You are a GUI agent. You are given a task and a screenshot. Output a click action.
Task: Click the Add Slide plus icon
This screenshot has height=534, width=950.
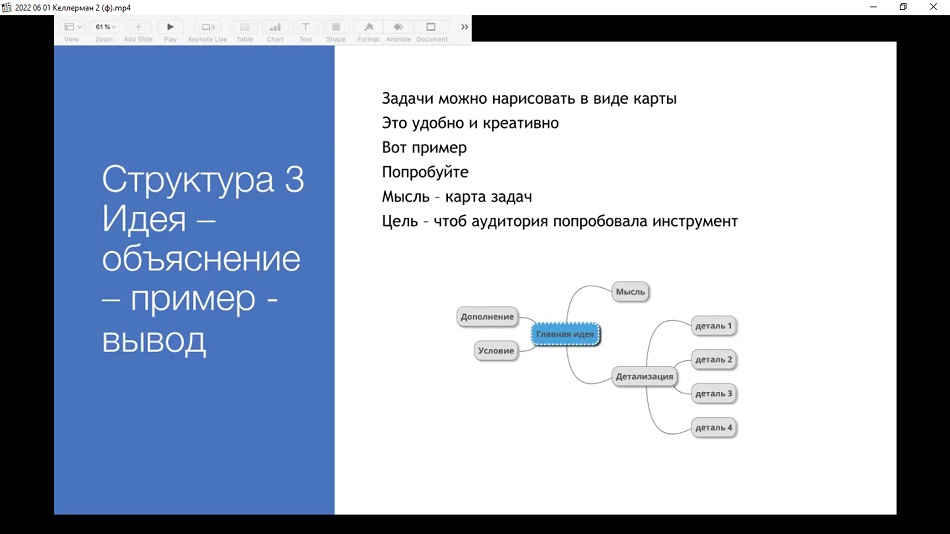138,27
